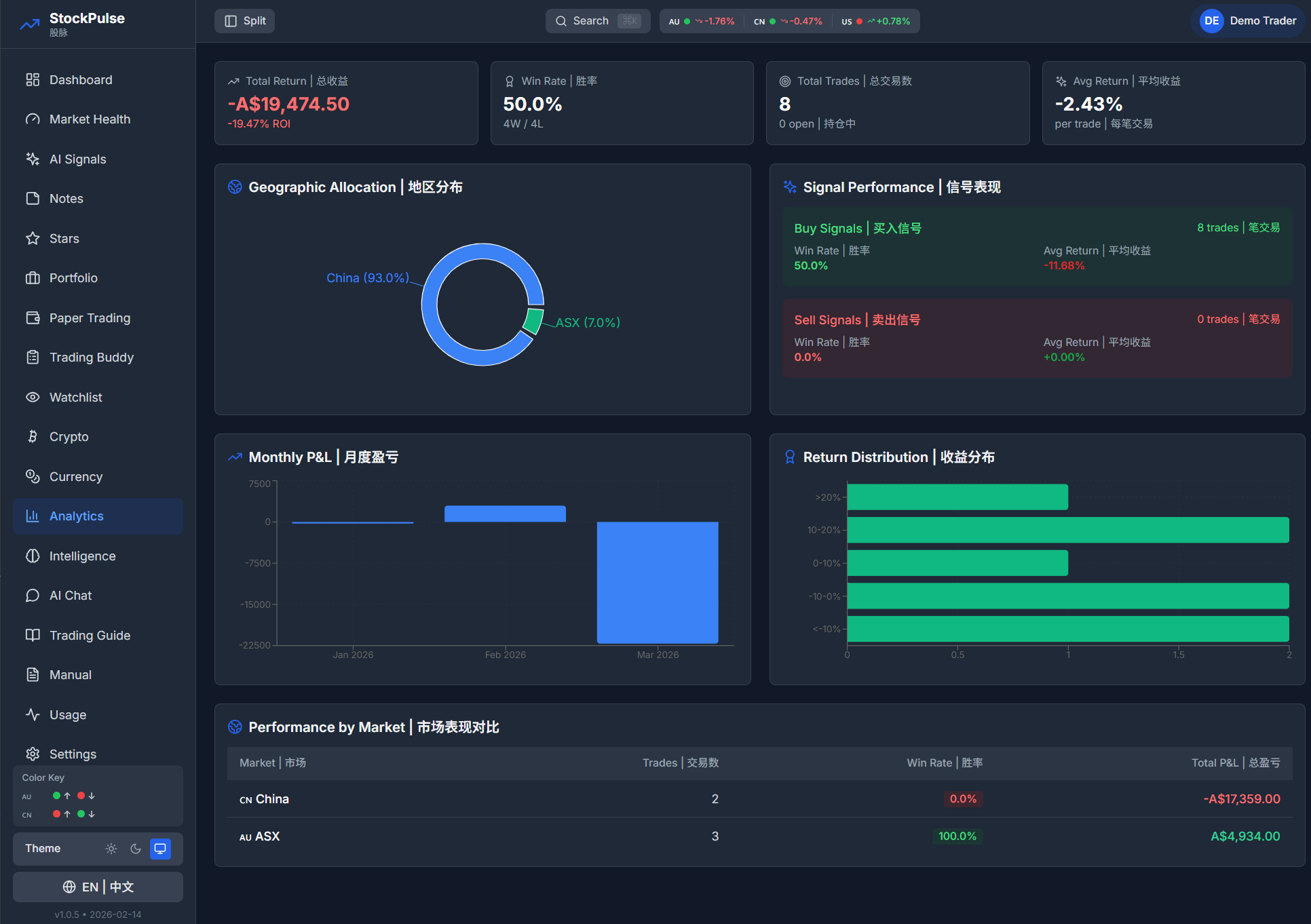Viewport: 1311px width, 924px height.
Task: Open the Intelligence brain icon
Action: pos(33,556)
